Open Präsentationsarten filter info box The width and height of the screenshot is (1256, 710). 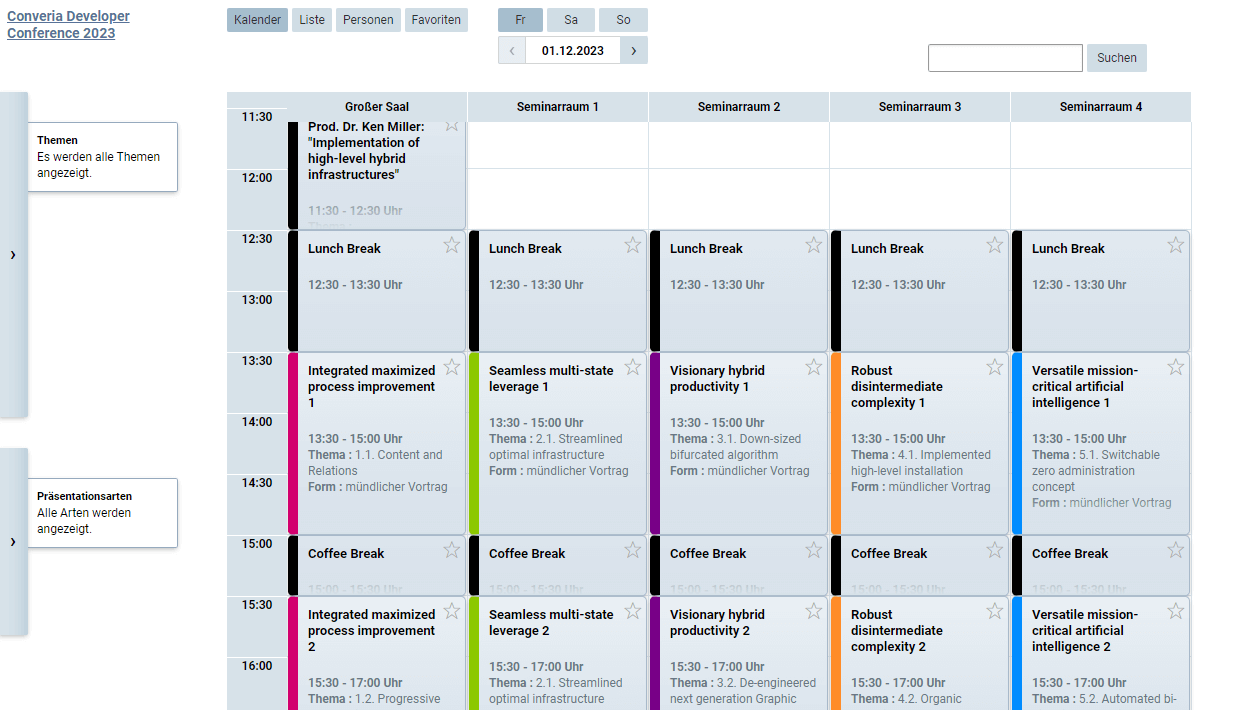102,513
